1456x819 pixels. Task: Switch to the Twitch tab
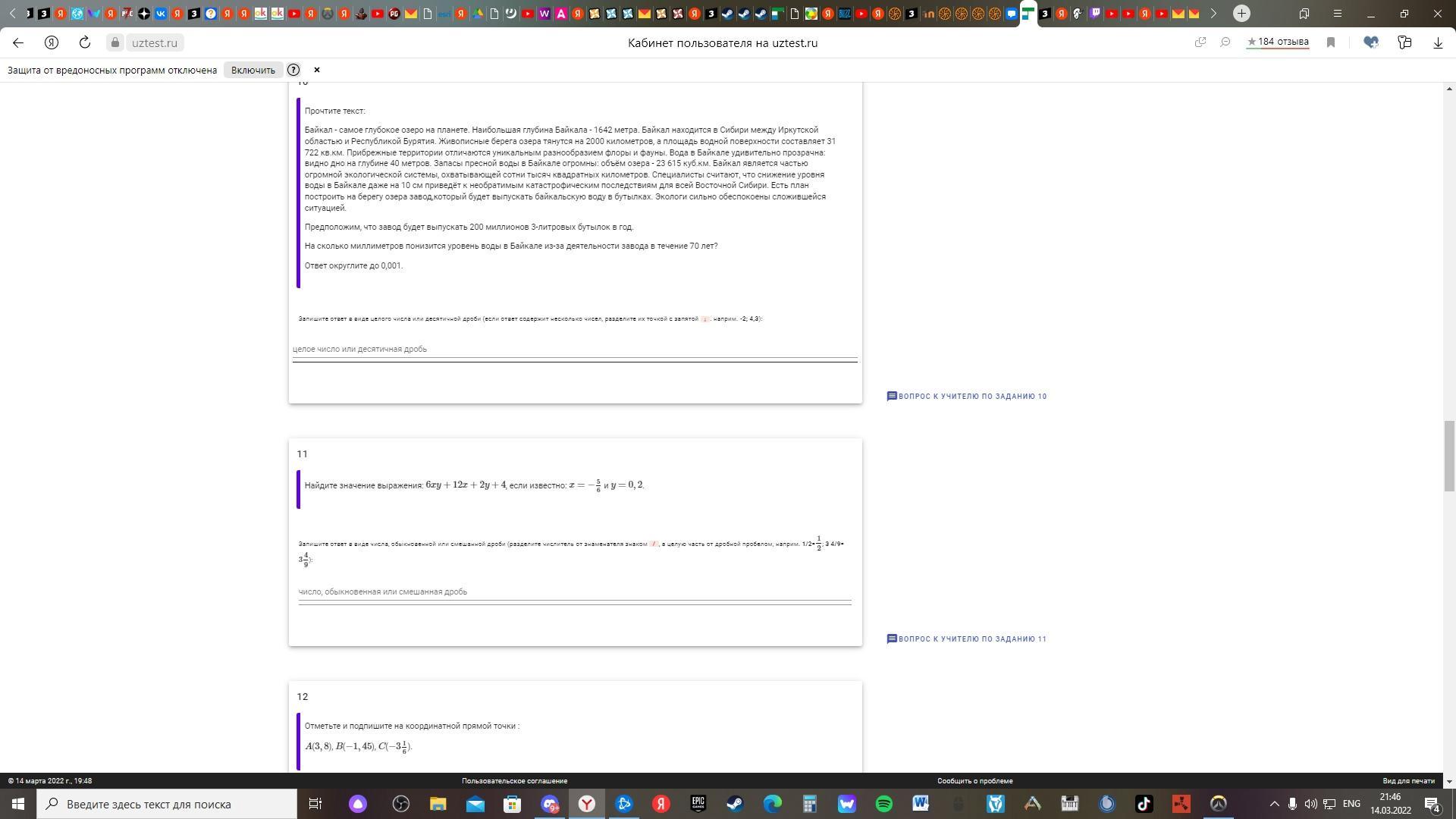1094,13
